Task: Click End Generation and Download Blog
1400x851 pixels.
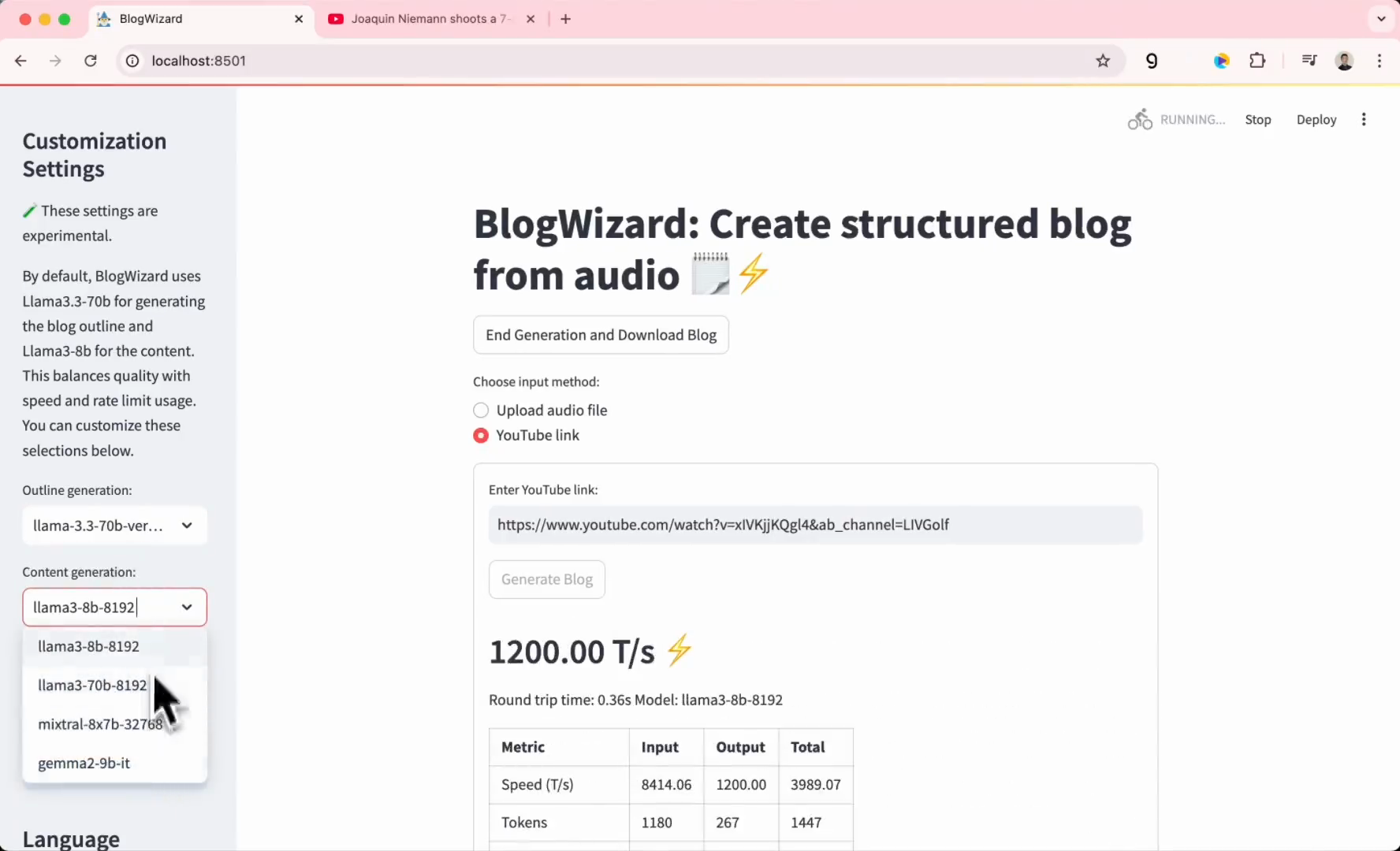Action: click(x=601, y=335)
